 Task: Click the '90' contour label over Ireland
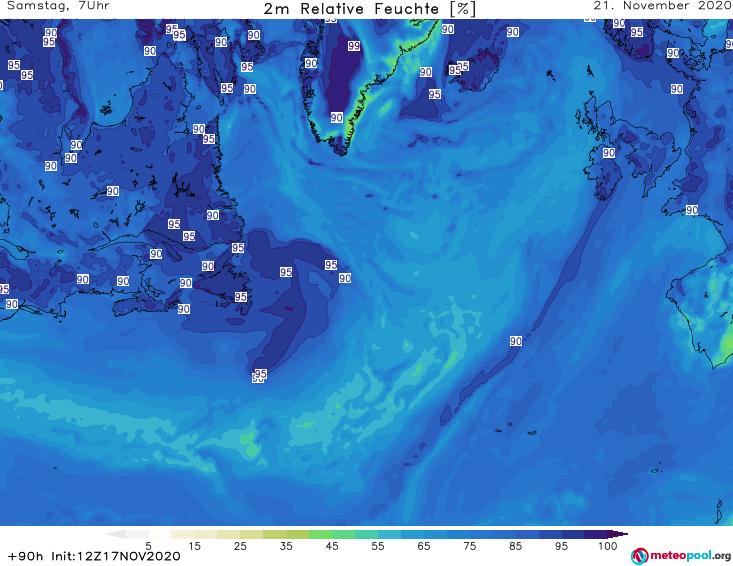click(609, 153)
